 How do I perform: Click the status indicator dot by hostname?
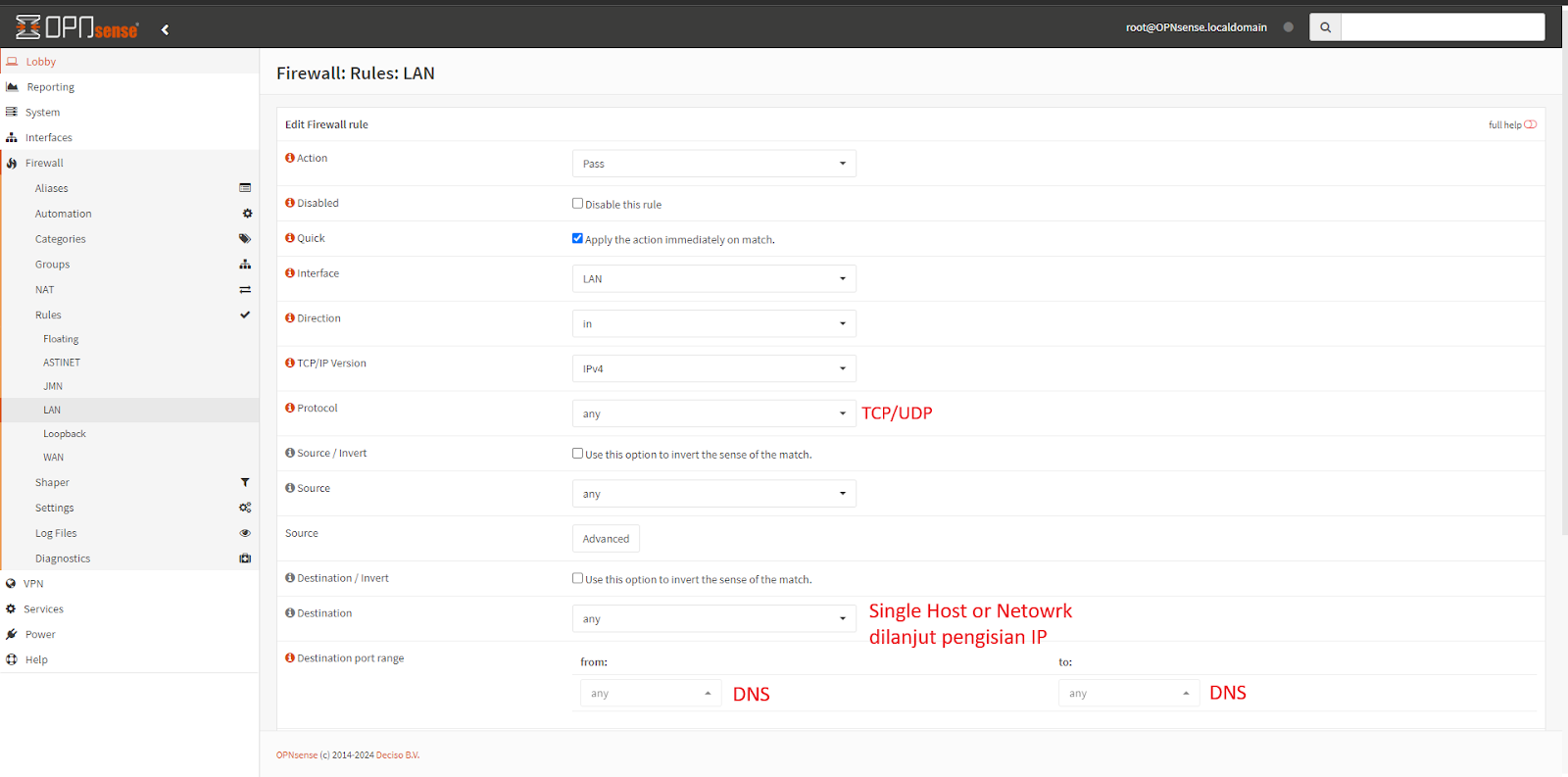click(x=1288, y=27)
